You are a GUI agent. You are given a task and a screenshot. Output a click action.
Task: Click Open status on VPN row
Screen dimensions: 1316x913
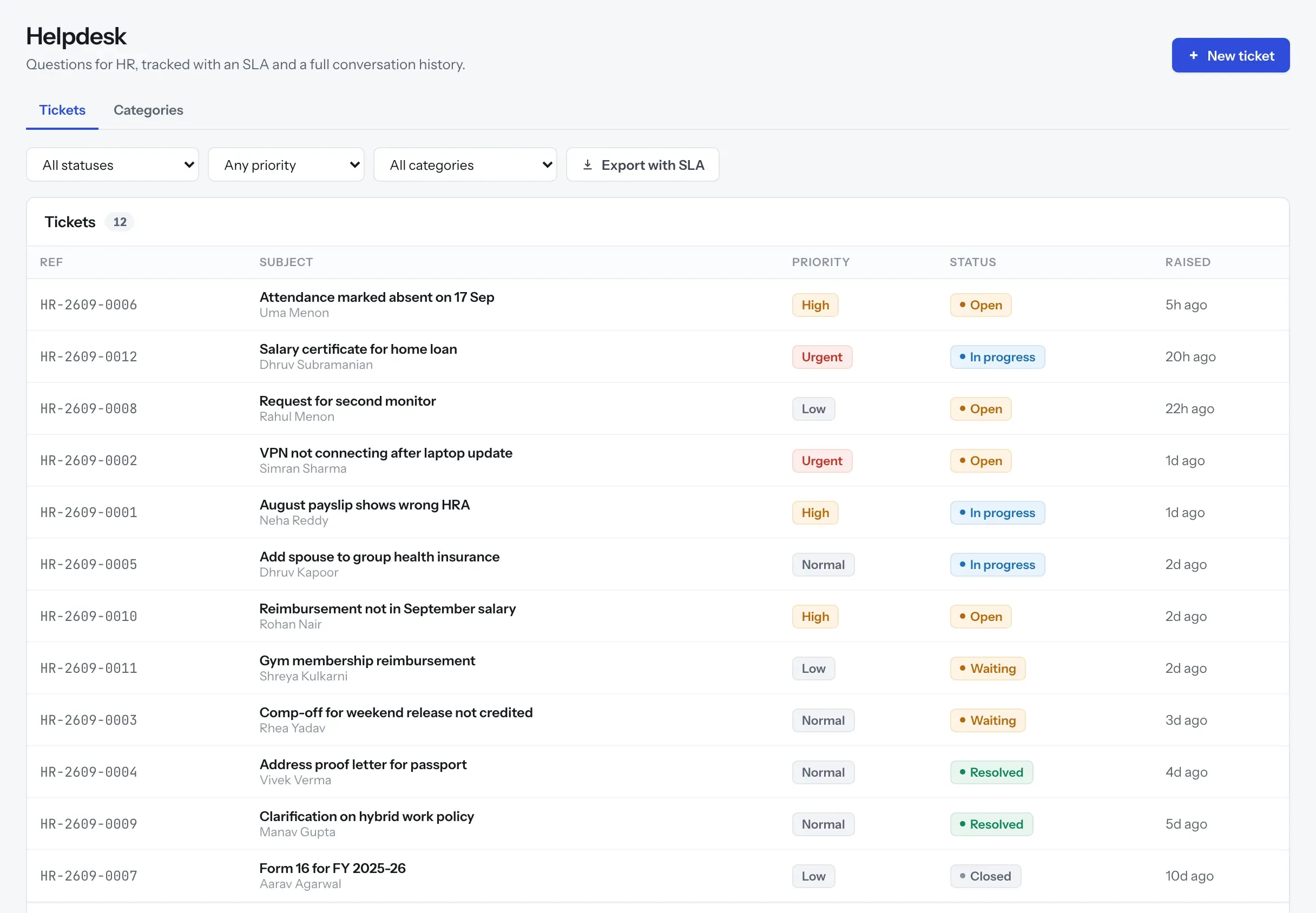click(981, 461)
